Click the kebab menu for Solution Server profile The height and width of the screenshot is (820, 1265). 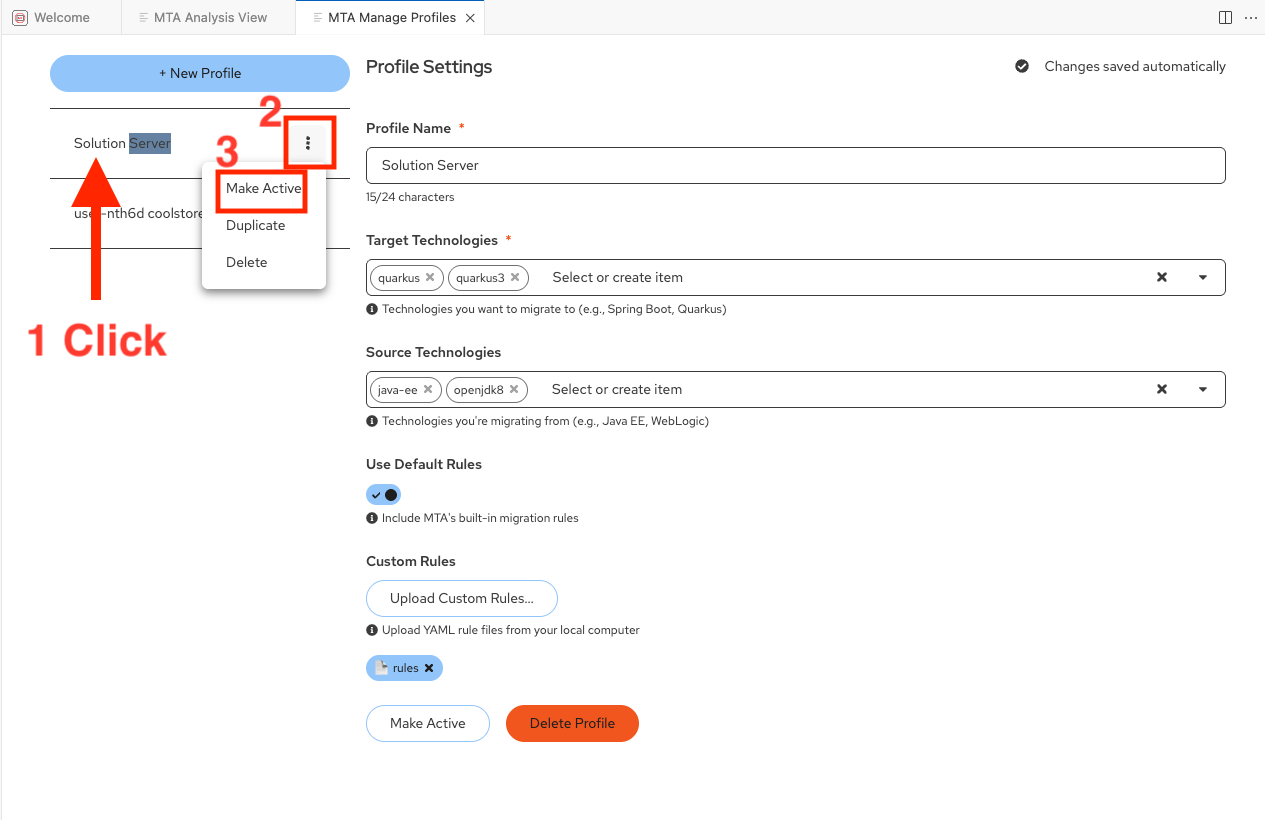pyautogui.click(x=308, y=143)
